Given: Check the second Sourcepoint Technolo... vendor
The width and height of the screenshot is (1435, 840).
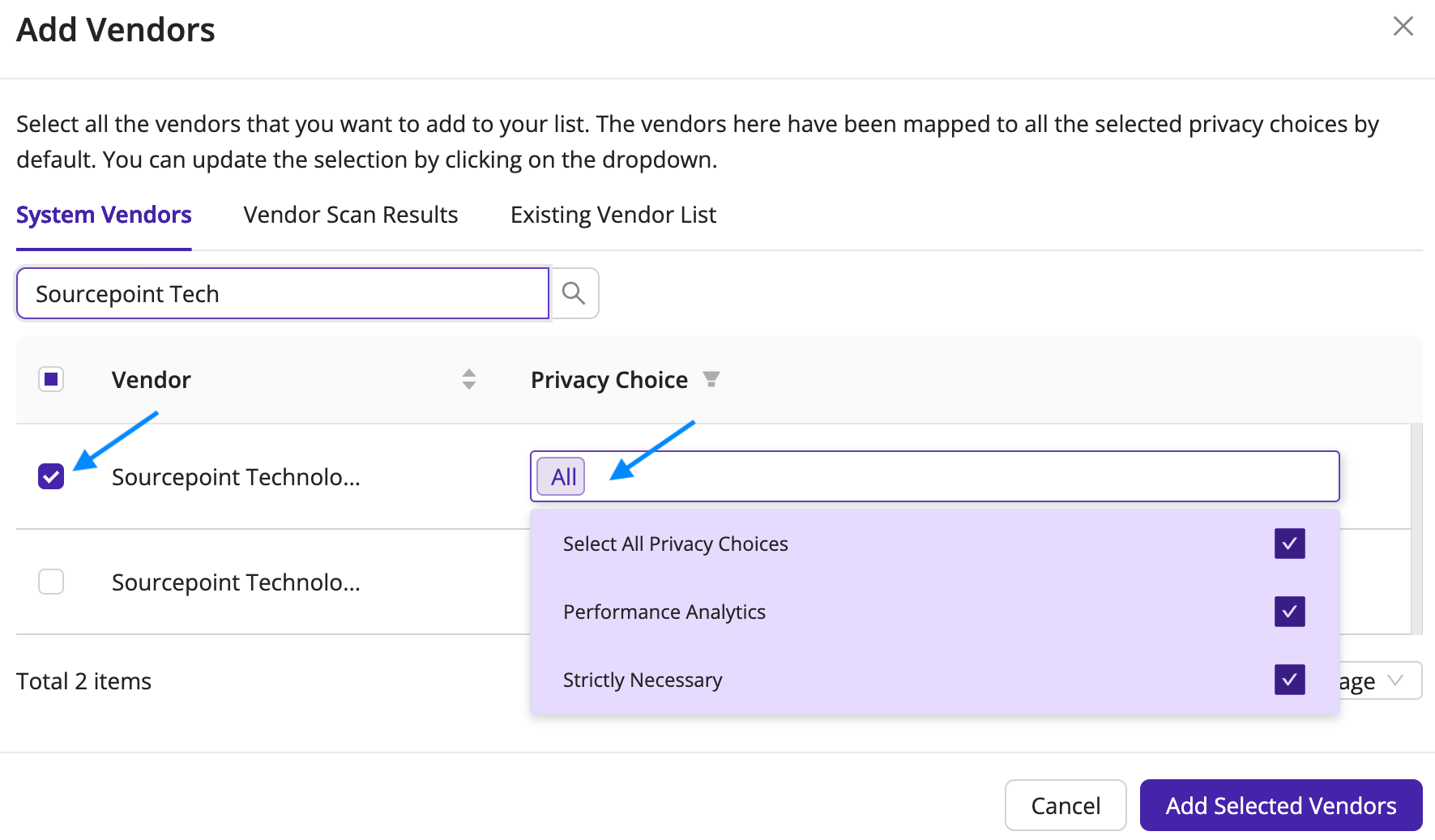Looking at the screenshot, I should point(51,582).
